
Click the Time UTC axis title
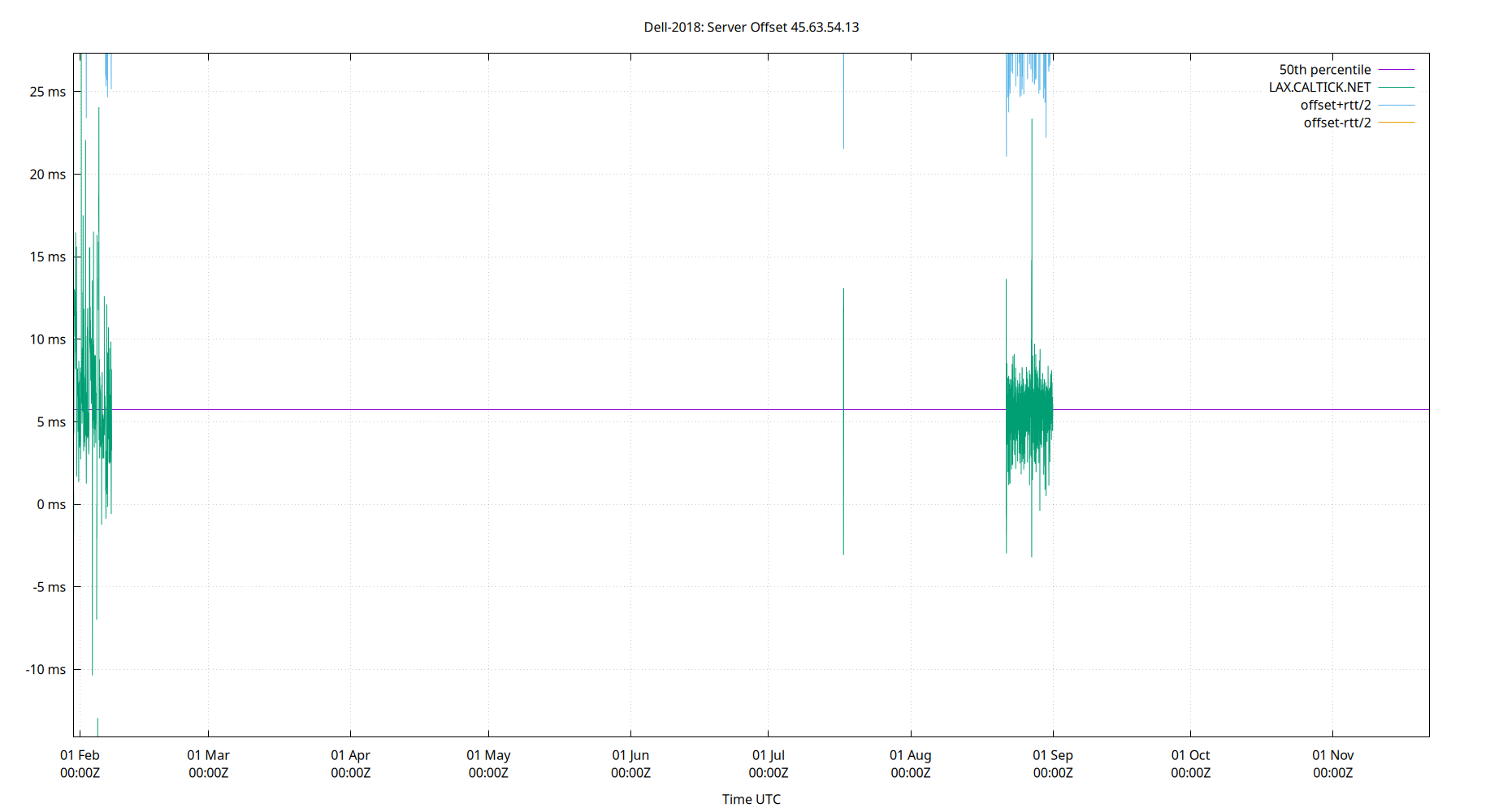(751, 799)
